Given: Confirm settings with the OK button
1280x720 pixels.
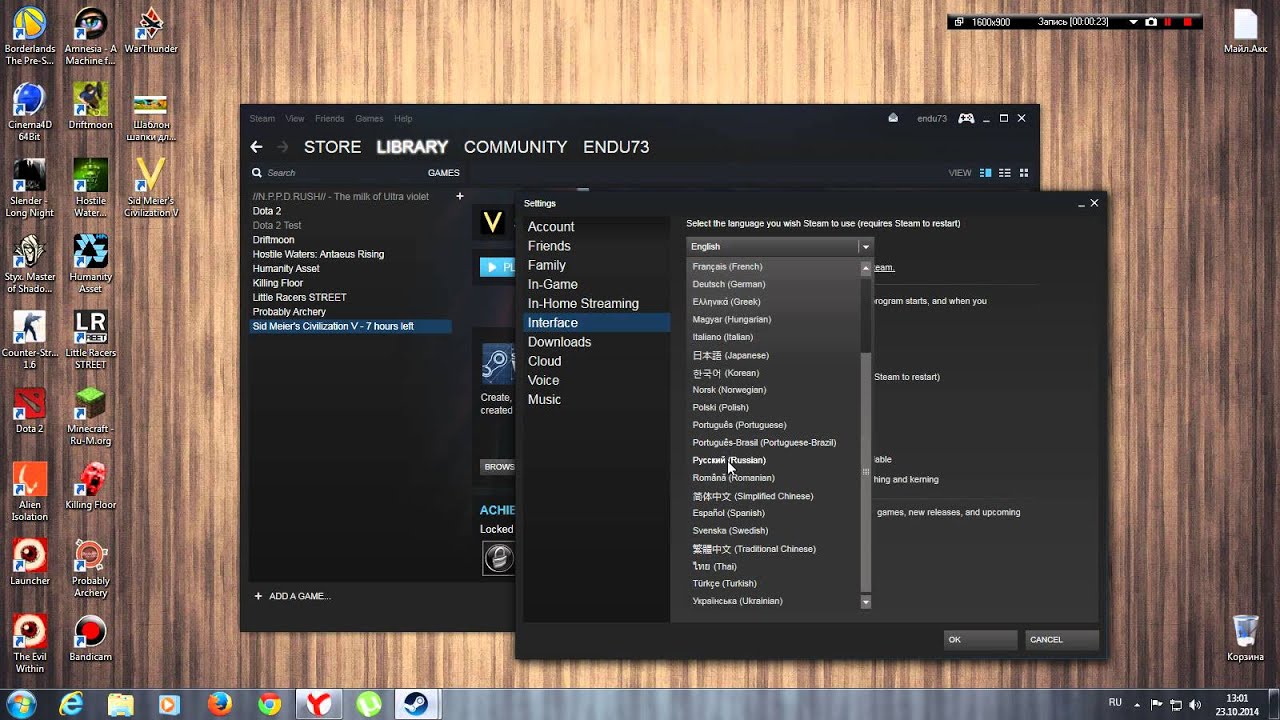Looking at the screenshot, I should [980, 640].
